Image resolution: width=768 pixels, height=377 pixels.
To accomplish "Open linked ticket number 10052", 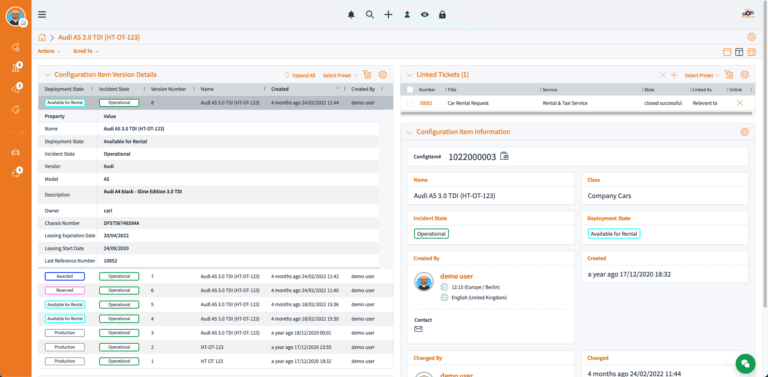I will tap(426, 103).
